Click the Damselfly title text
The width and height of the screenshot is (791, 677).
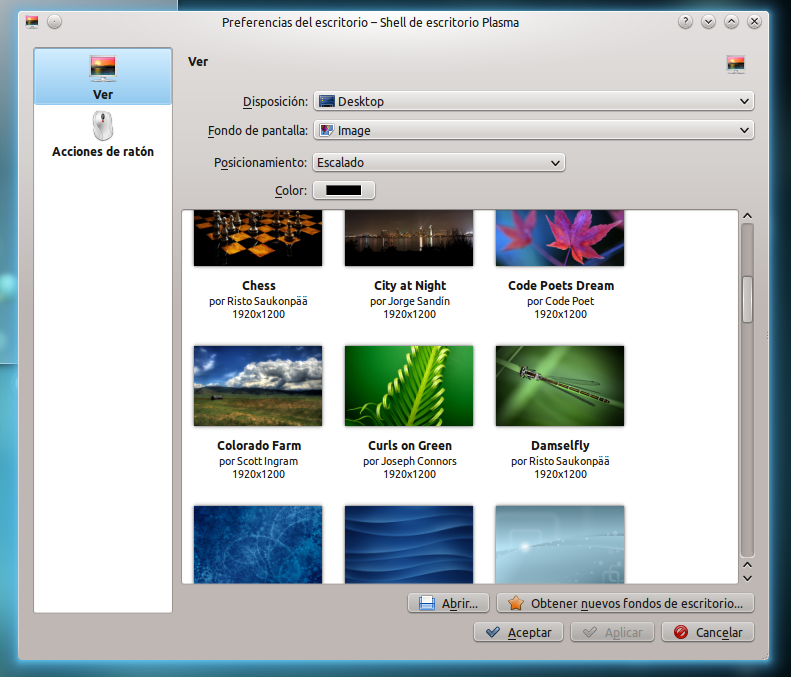[x=560, y=445]
